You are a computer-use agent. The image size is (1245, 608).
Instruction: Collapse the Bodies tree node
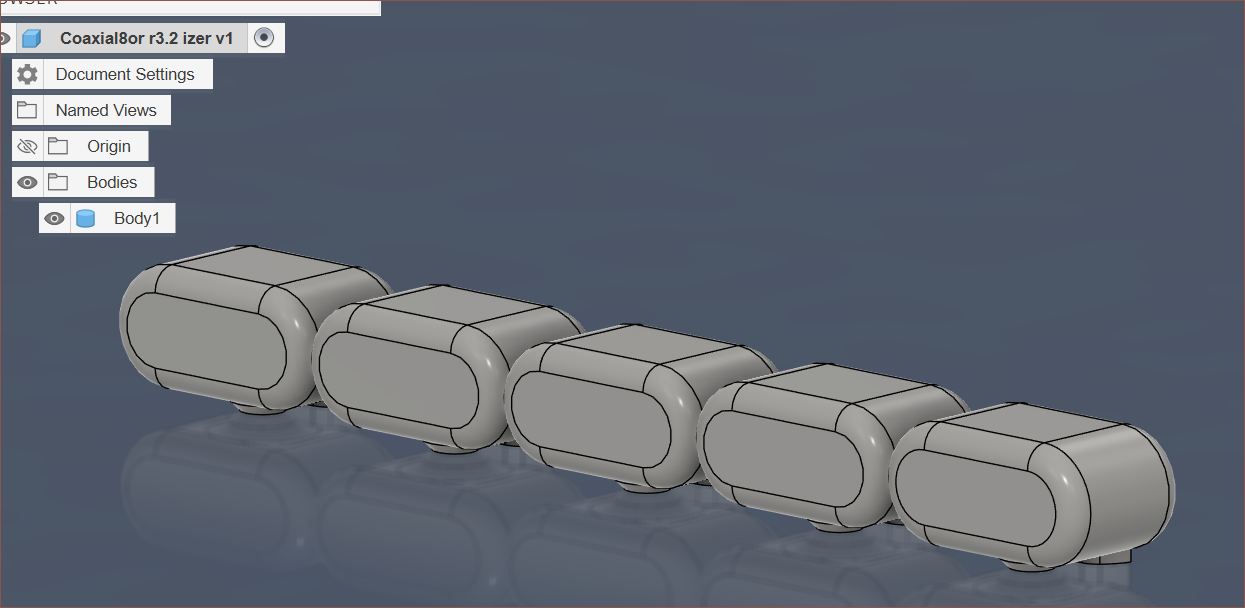112,182
